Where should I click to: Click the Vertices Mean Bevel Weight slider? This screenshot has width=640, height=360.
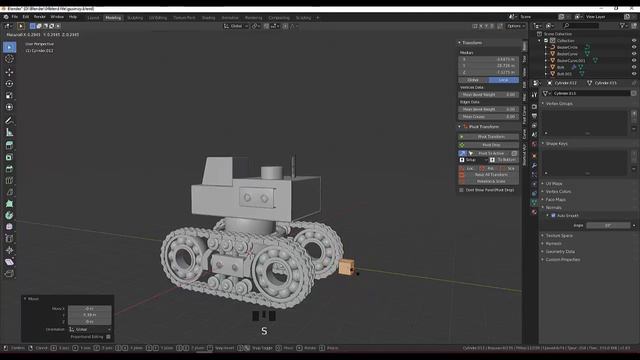click(489, 95)
